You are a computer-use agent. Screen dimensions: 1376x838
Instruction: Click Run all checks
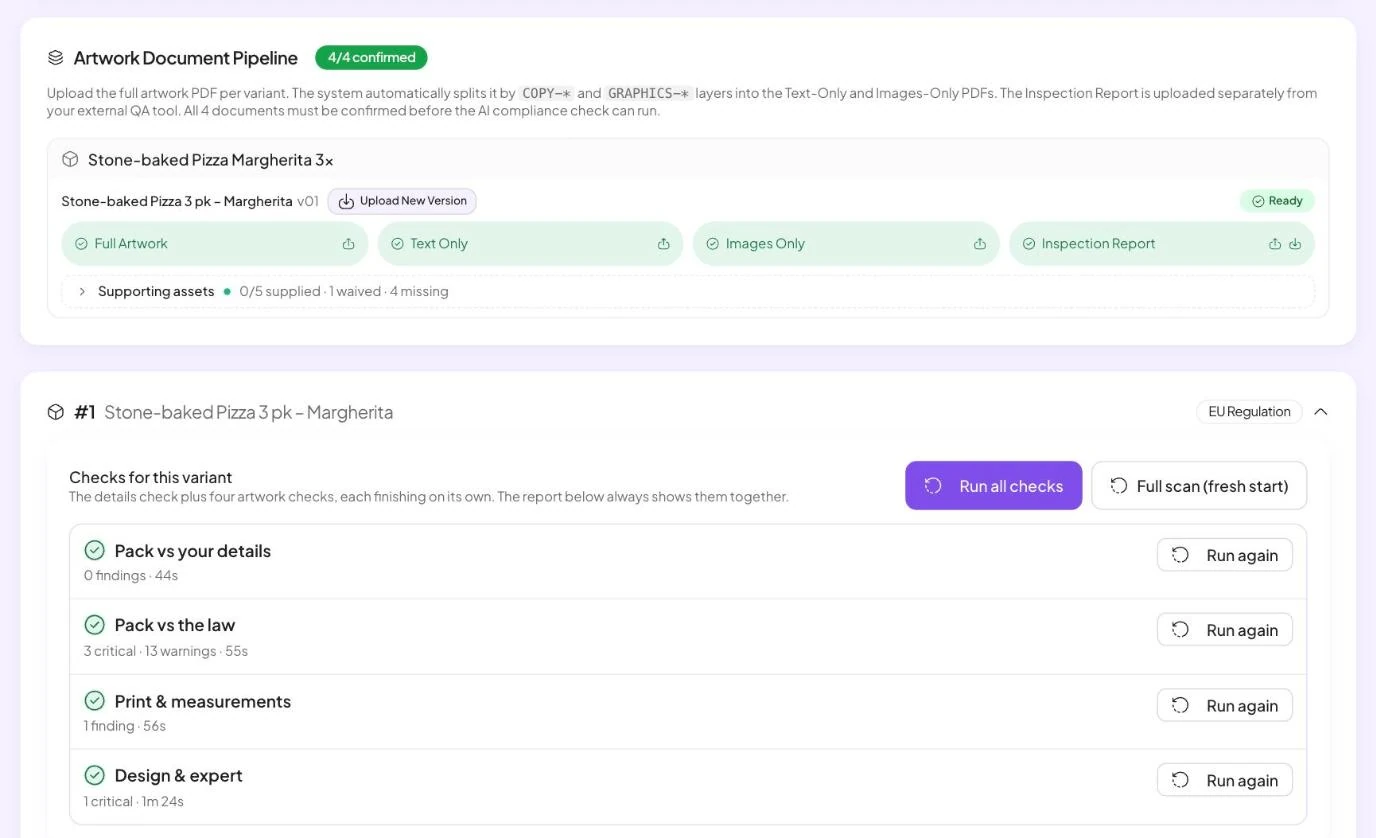(x=994, y=486)
